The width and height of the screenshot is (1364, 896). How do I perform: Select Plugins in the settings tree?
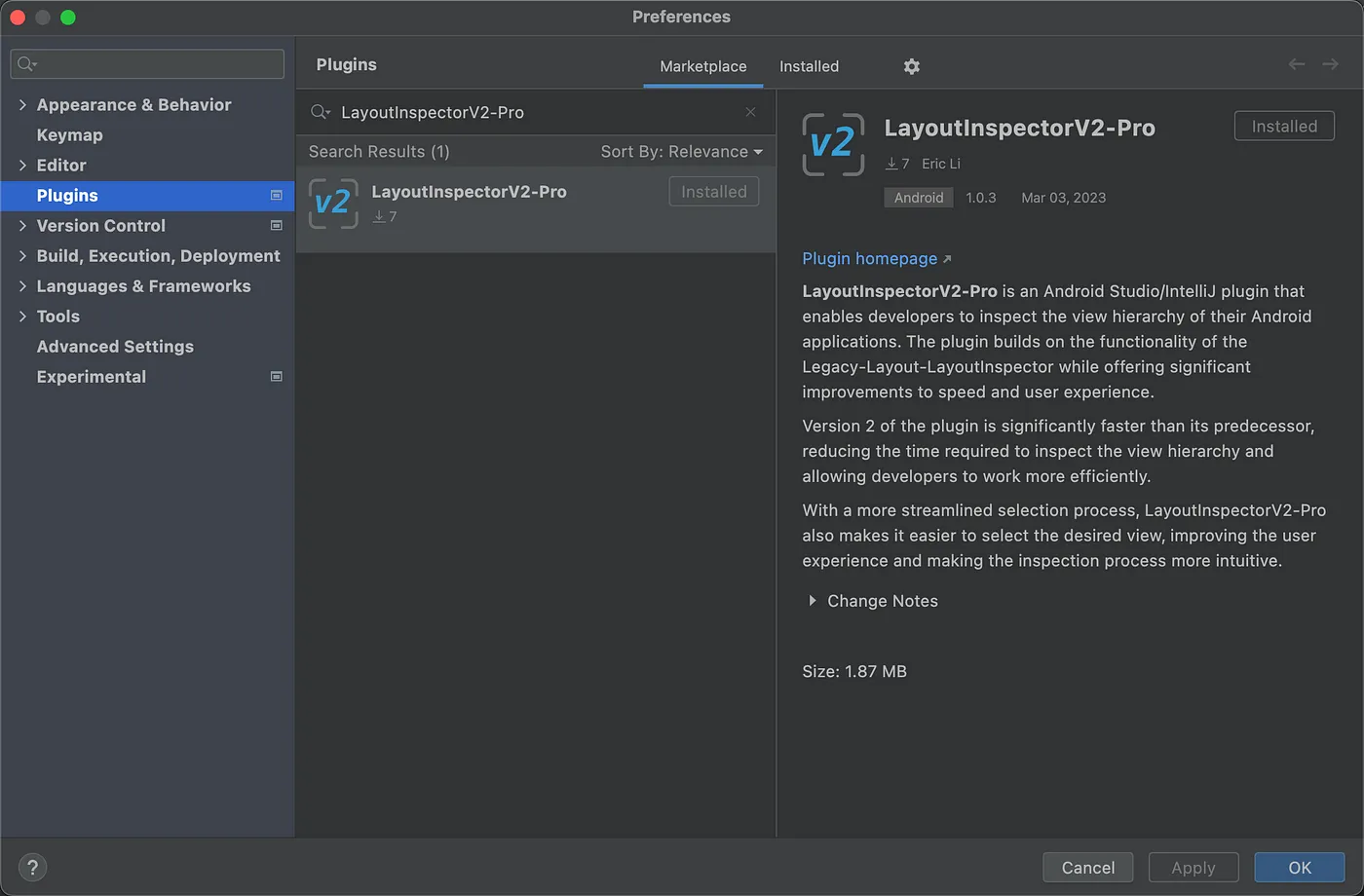tap(147, 196)
